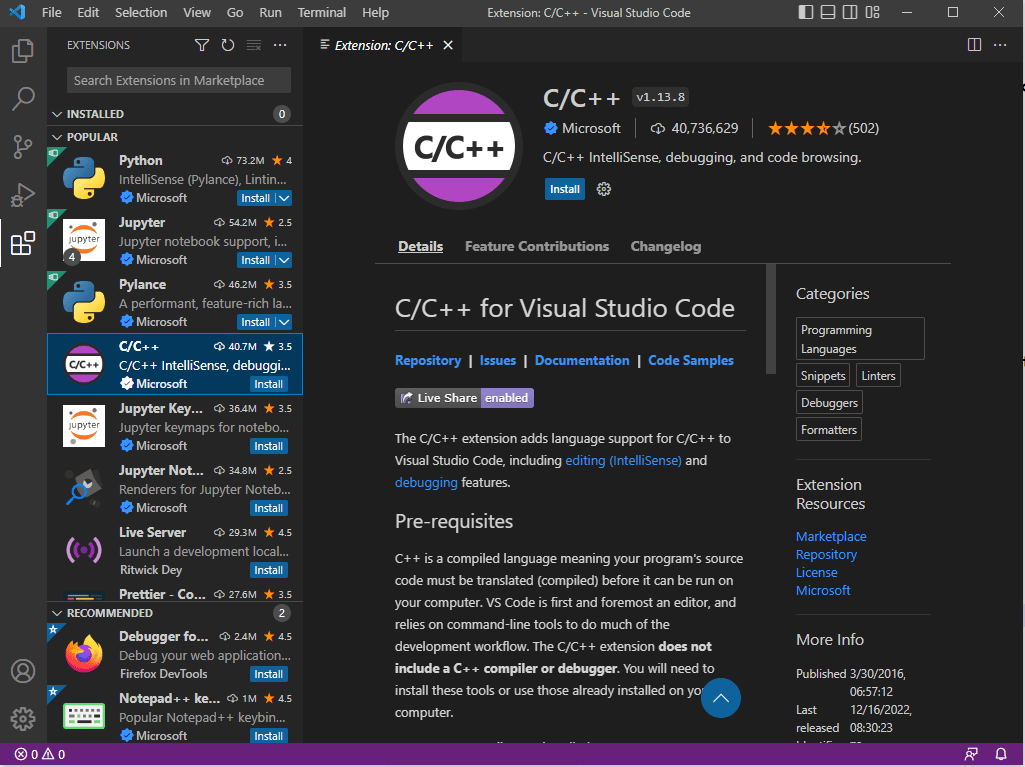Click the scroll-to-top round arrow button
The image size is (1025, 767).
tap(720, 698)
